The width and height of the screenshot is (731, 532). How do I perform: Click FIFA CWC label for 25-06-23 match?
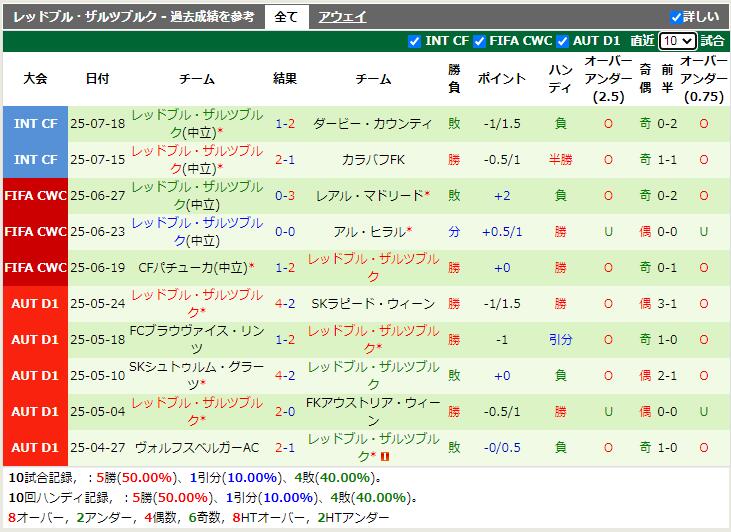[35, 231]
